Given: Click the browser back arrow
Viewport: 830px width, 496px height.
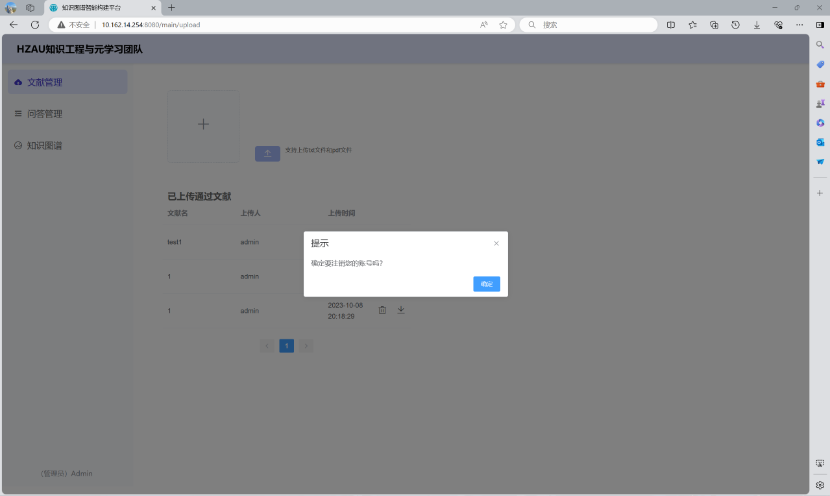Looking at the screenshot, I should tap(13, 24).
